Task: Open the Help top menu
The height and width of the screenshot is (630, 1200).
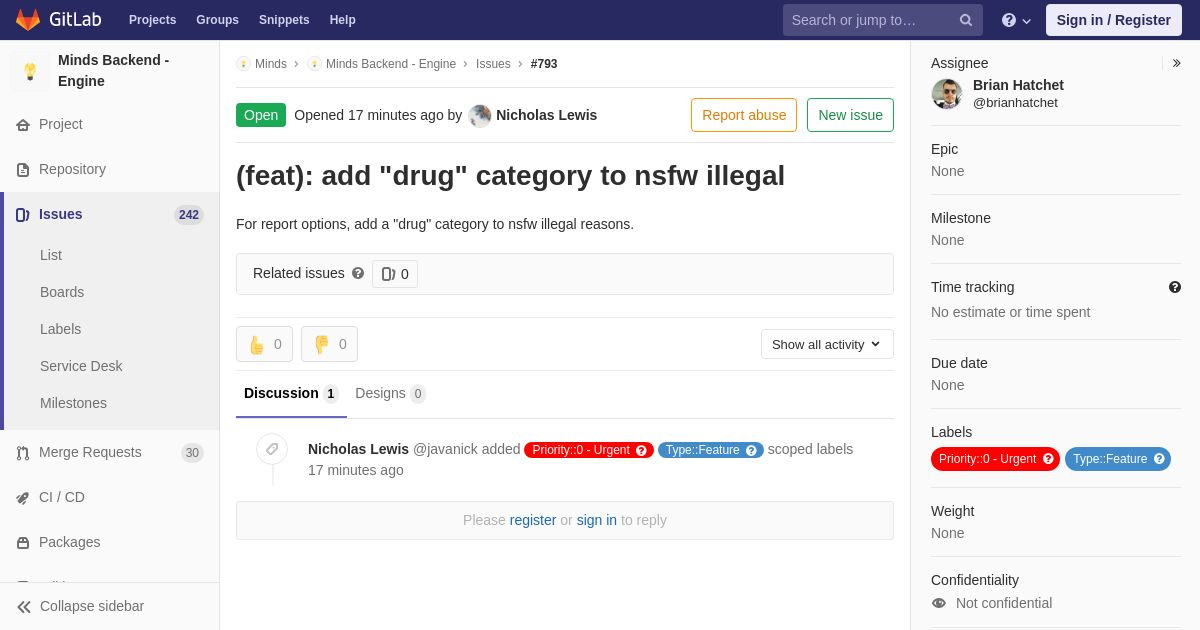Action: pyautogui.click(x=343, y=20)
